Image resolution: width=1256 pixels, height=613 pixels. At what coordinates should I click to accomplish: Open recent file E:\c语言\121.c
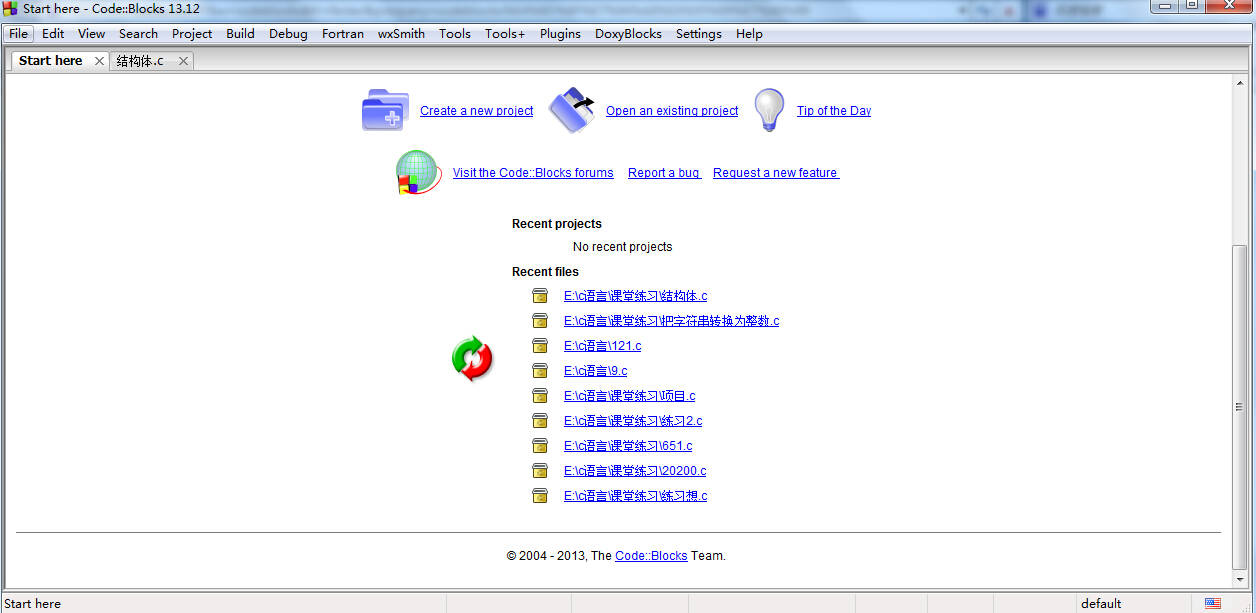point(603,346)
